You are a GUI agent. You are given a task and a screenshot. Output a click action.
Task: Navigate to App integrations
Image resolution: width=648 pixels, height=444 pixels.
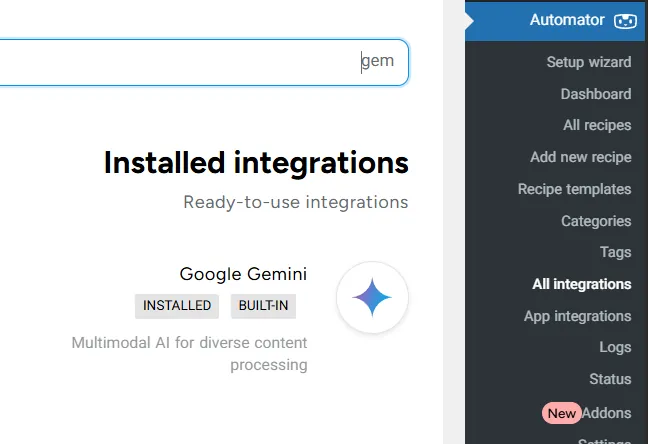(577, 316)
